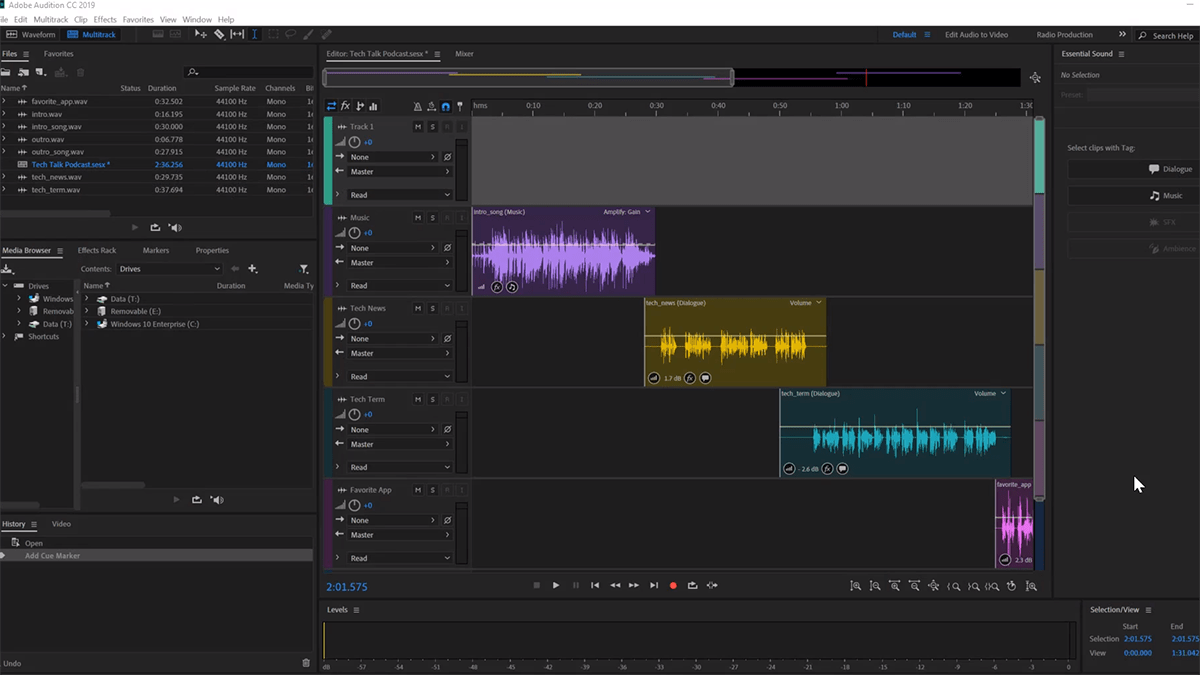Enable the record button in the transport
The image size is (1200, 675).
tap(673, 586)
